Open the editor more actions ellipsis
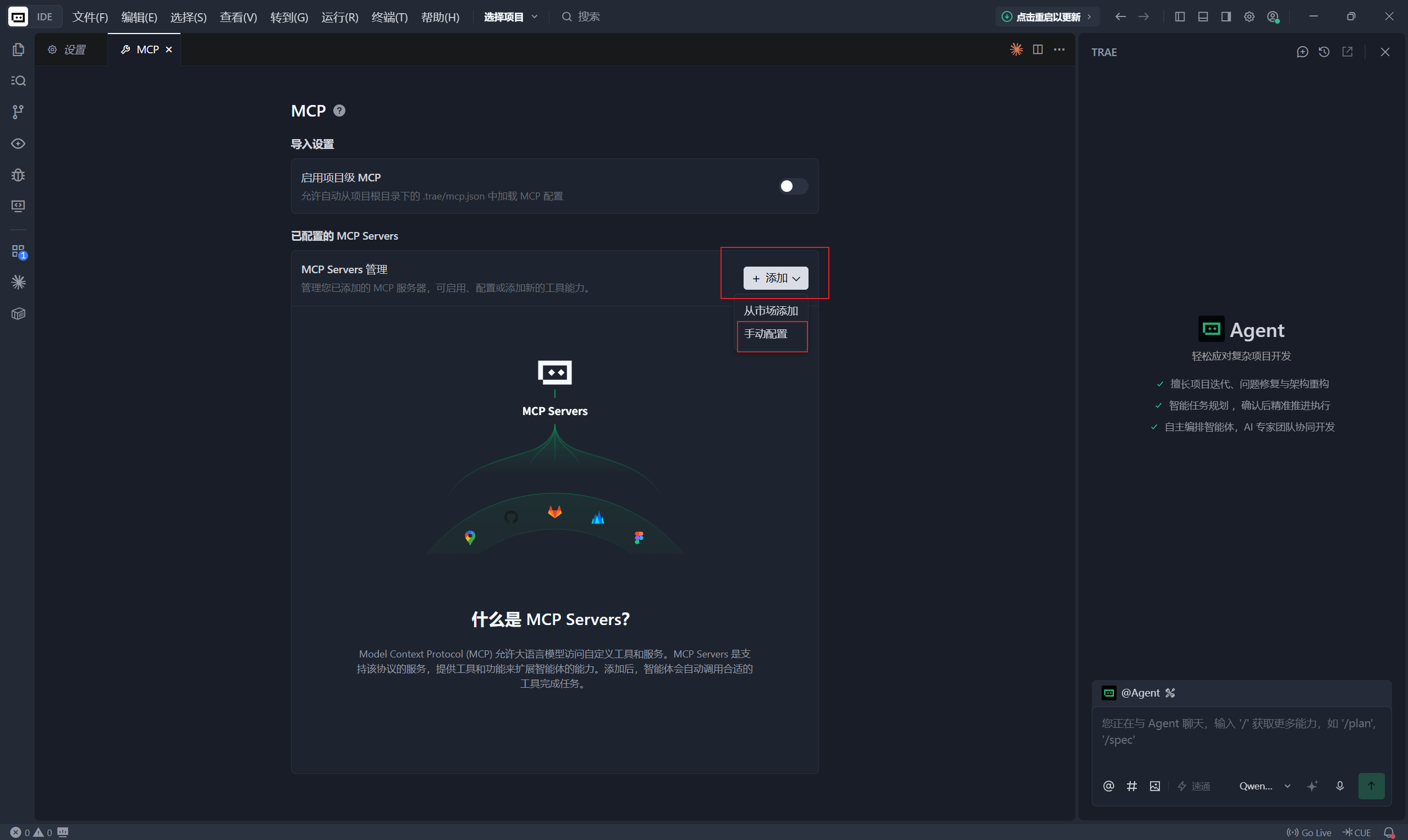This screenshot has width=1408, height=840. (1059, 49)
